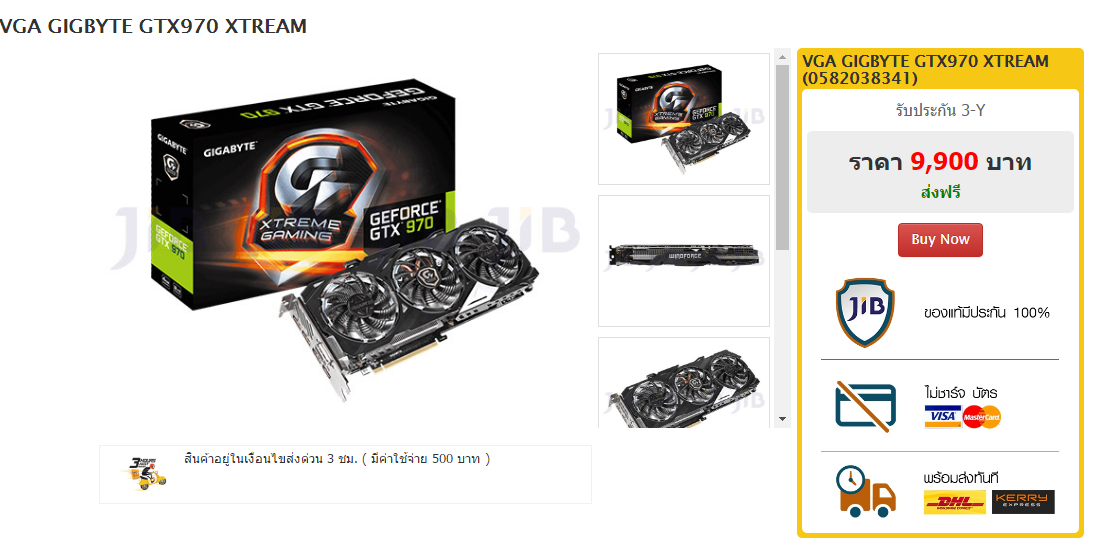Screen dimensions: 1113x554
Task: Click the MasterCard logo
Action: 982,417
